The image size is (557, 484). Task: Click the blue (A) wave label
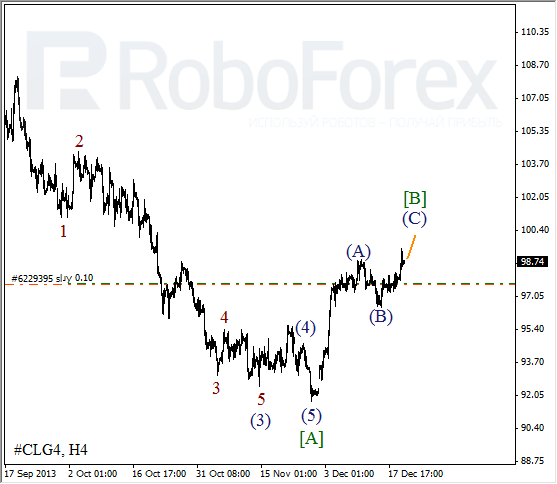tap(358, 252)
